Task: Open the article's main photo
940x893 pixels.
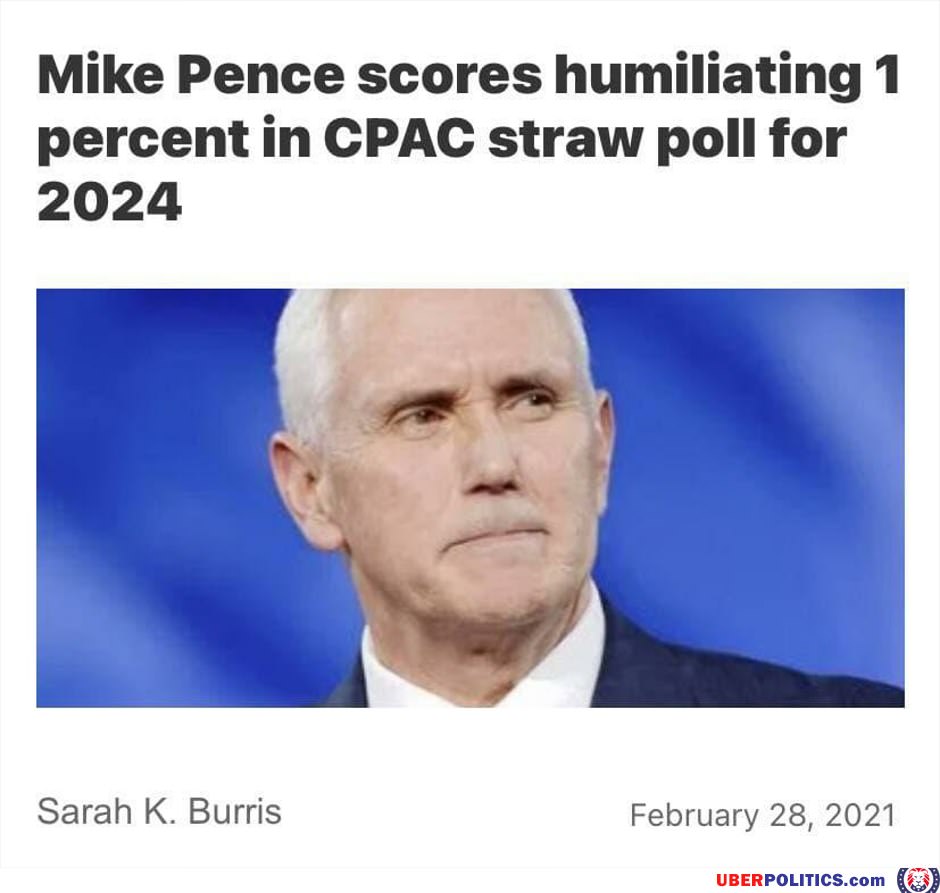Action: (x=470, y=497)
